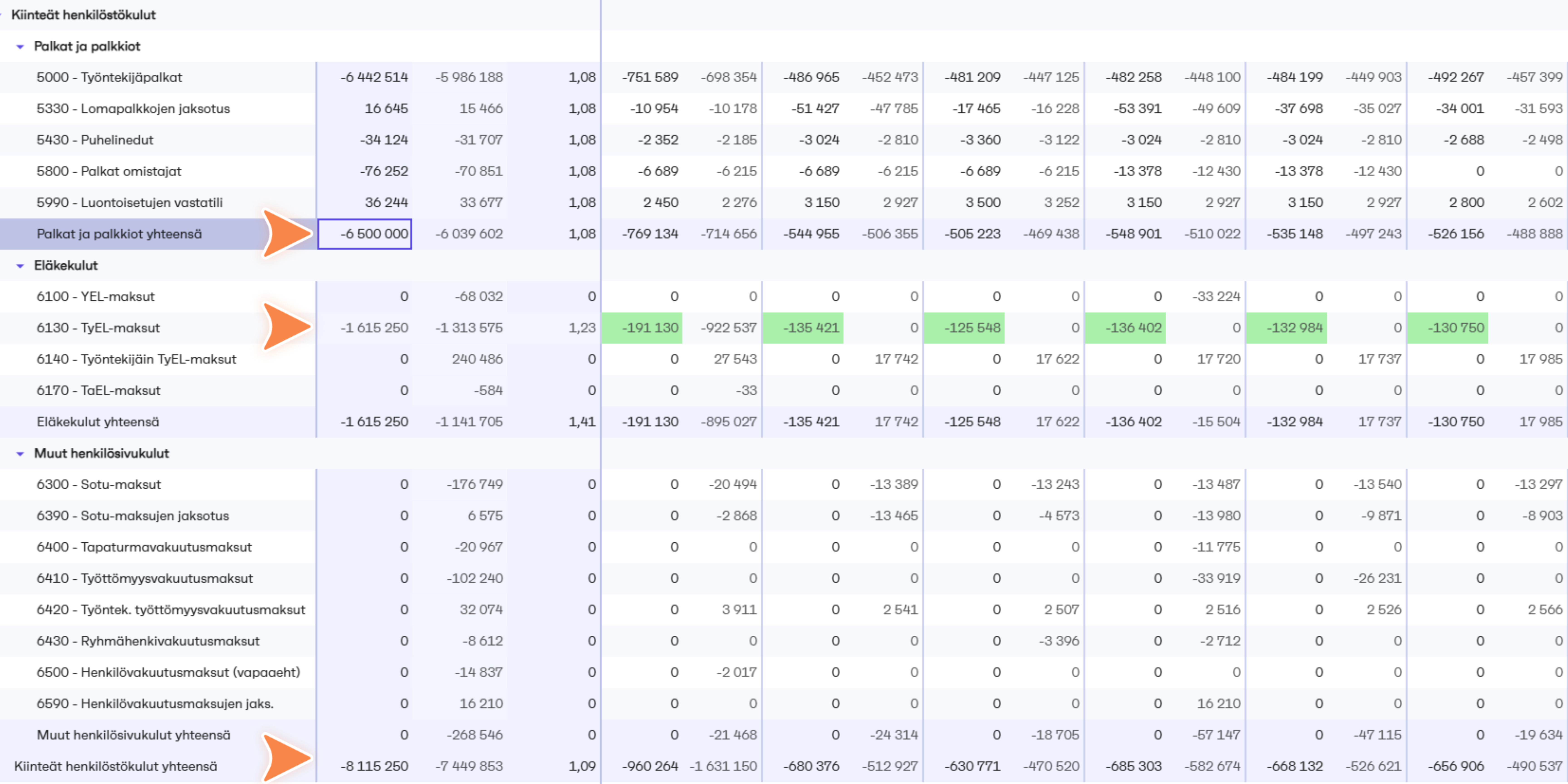Select row 5000 - Työntekijäpalkat
The width and height of the screenshot is (1568, 784).
coord(784,77)
